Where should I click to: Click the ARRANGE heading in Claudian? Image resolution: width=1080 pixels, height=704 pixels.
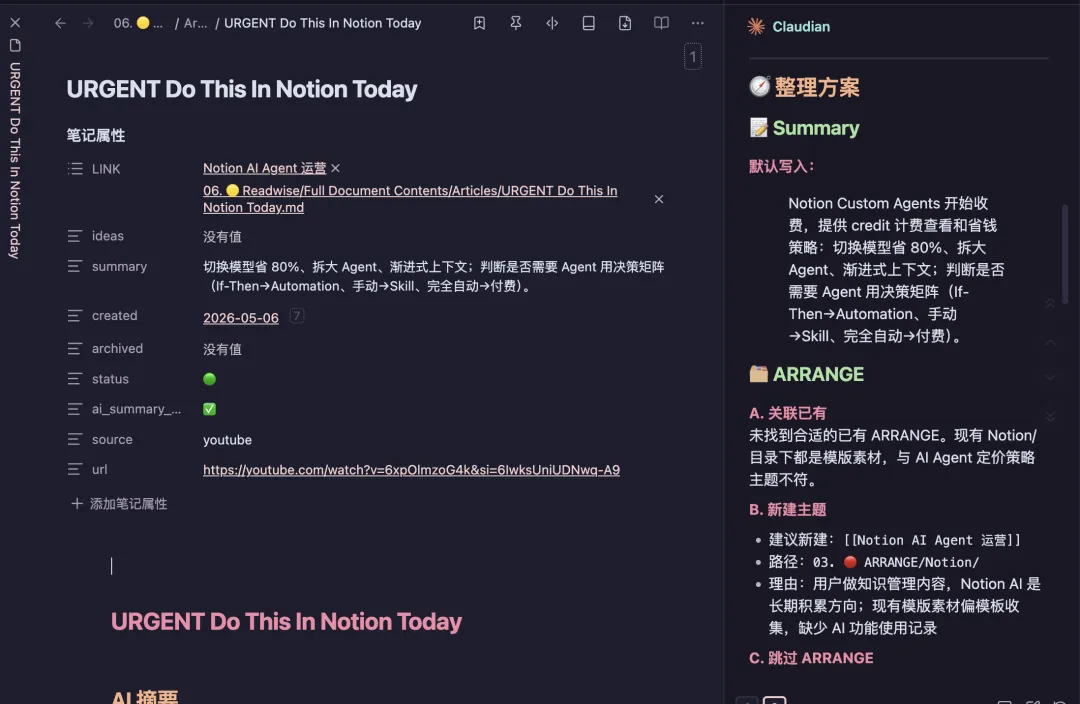pos(818,374)
